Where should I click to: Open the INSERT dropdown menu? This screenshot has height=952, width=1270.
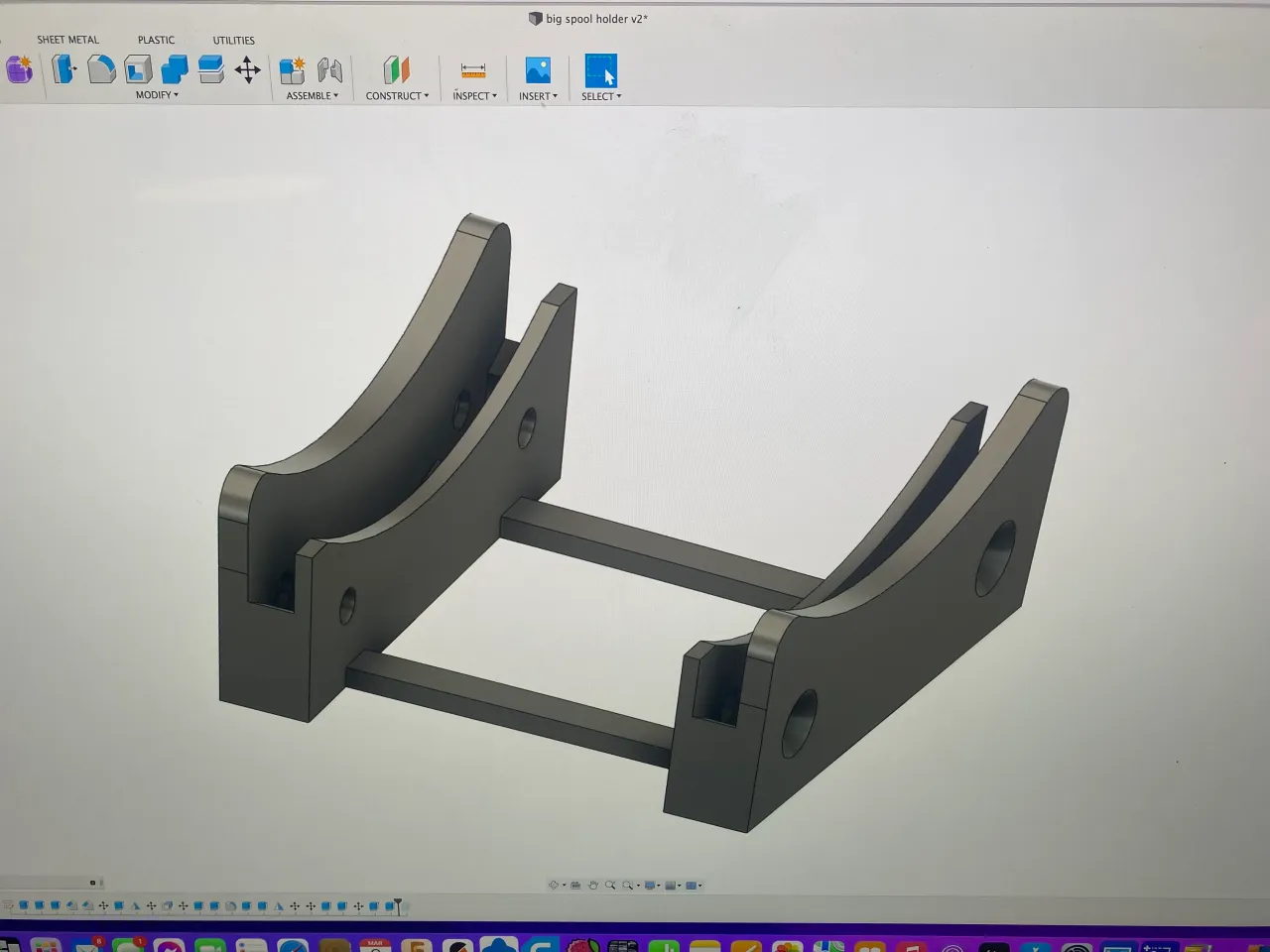[538, 96]
